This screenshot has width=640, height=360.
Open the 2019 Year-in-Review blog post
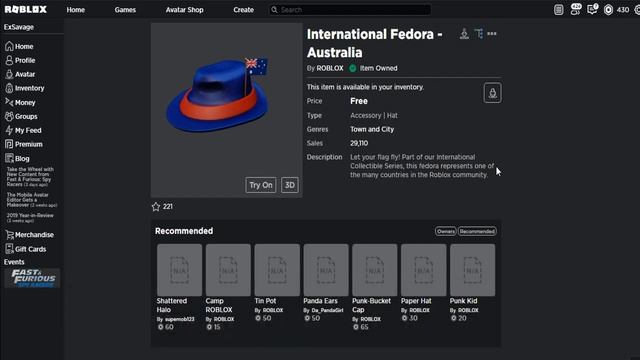pyautogui.click(x=30, y=218)
